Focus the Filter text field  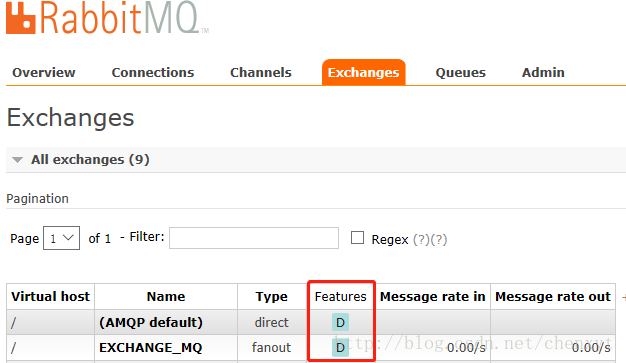click(254, 238)
